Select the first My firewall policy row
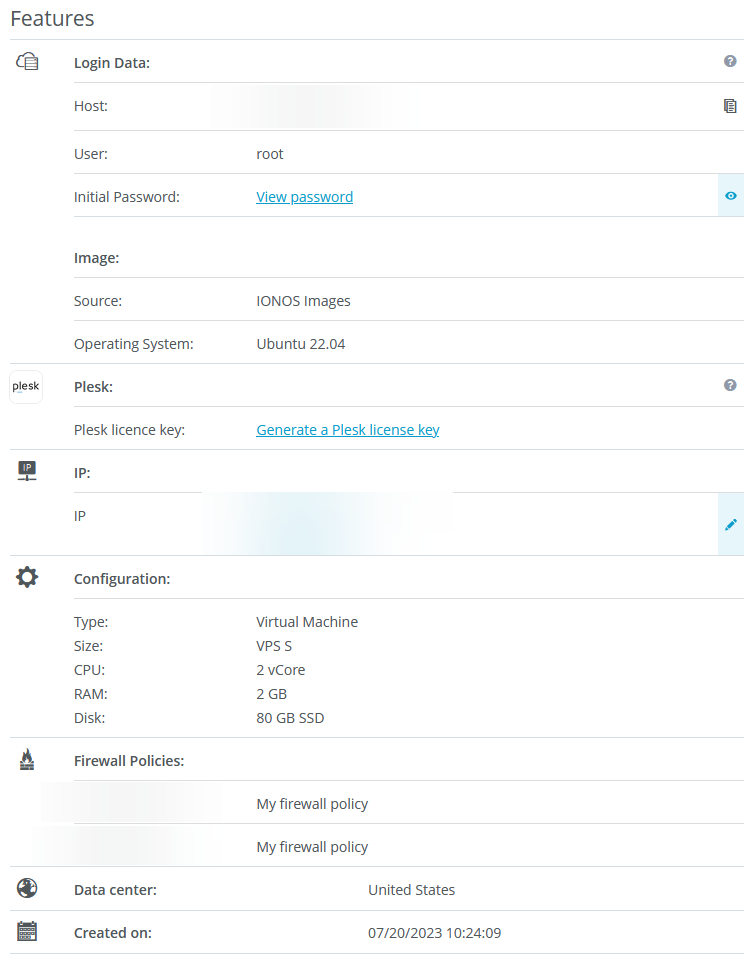 click(x=312, y=804)
